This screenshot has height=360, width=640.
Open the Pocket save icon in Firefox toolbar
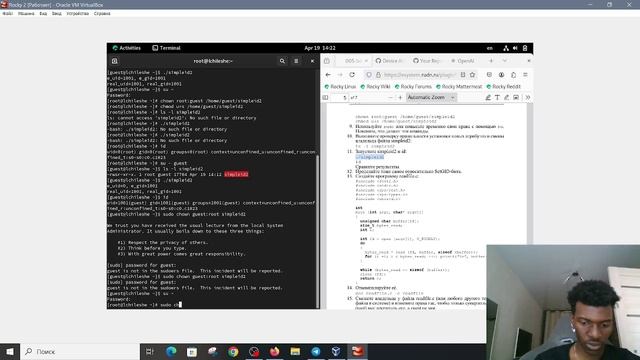[x=489, y=75]
